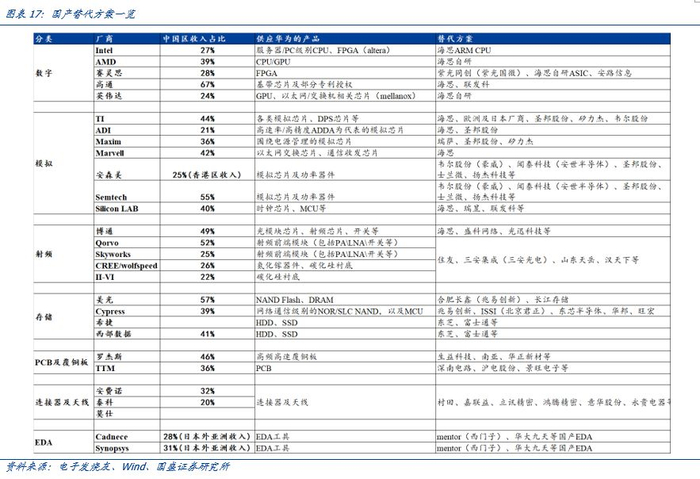The image size is (700, 479).
Task: Click the '32%' value for 安费诺
Action: 208,391
